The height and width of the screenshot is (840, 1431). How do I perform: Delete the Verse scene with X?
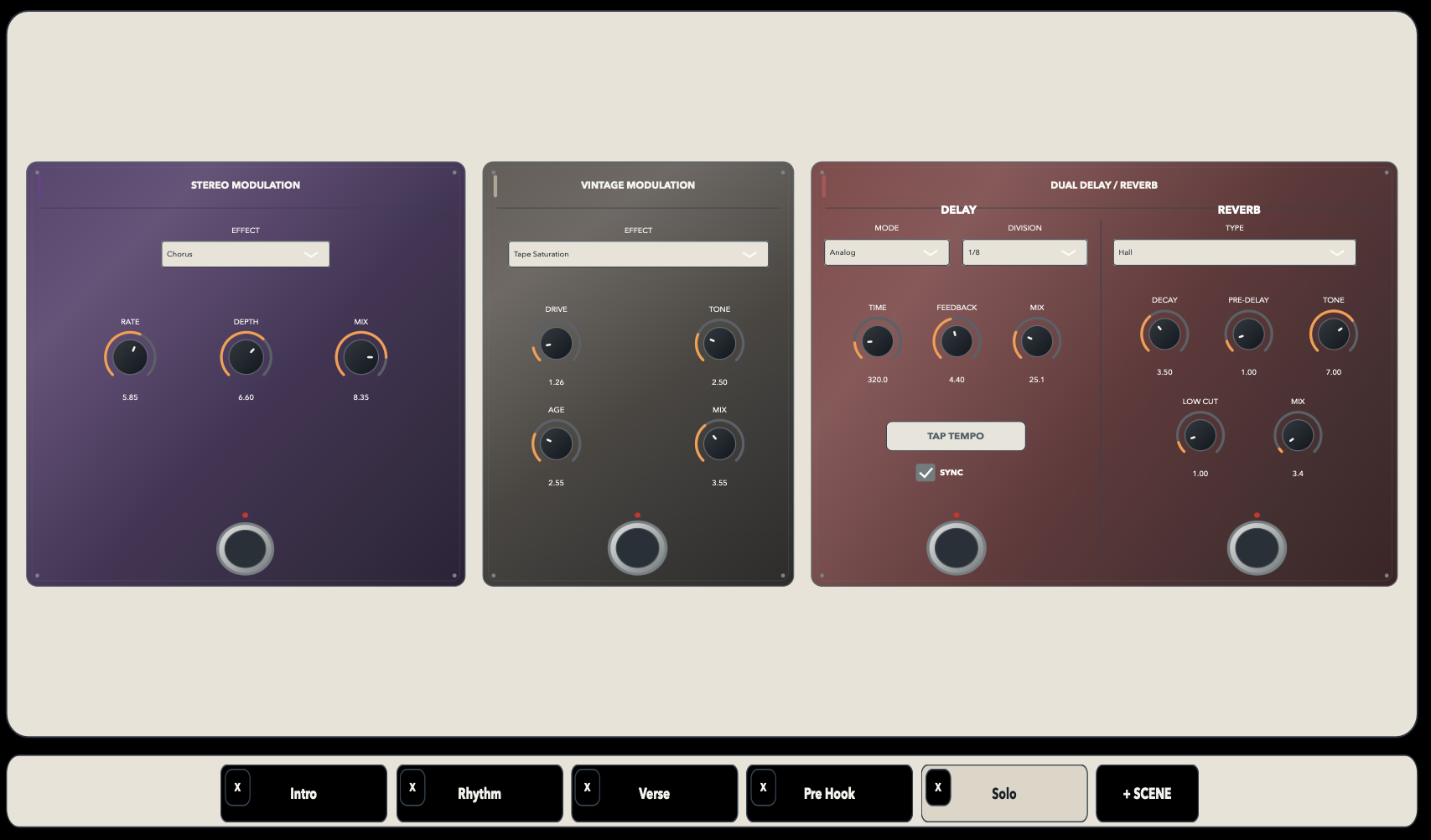pos(587,787)
